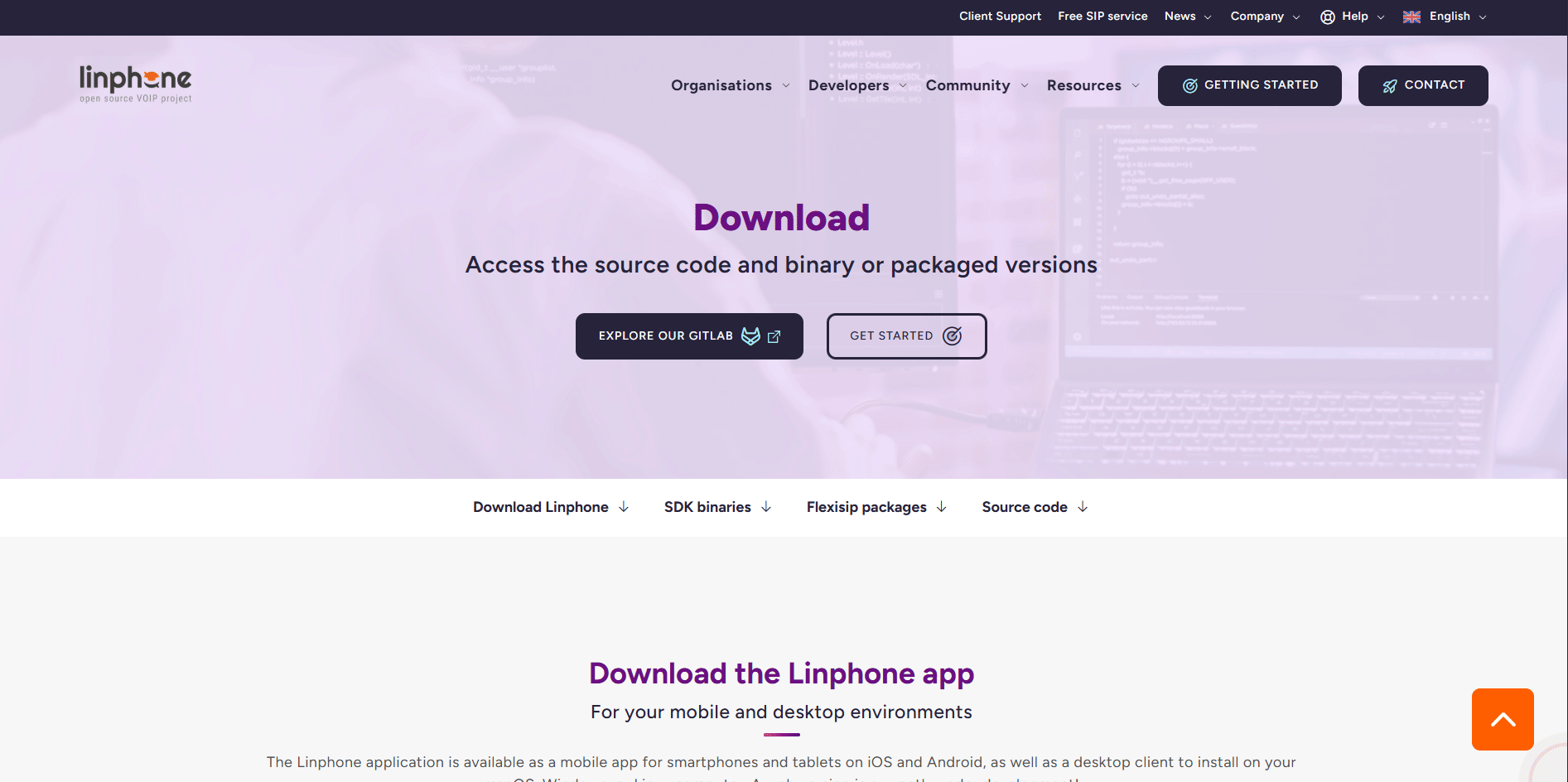Viewport: 1568px width, 782px height.
Task: Open the Client Support link
Action: pos(1000,17)
